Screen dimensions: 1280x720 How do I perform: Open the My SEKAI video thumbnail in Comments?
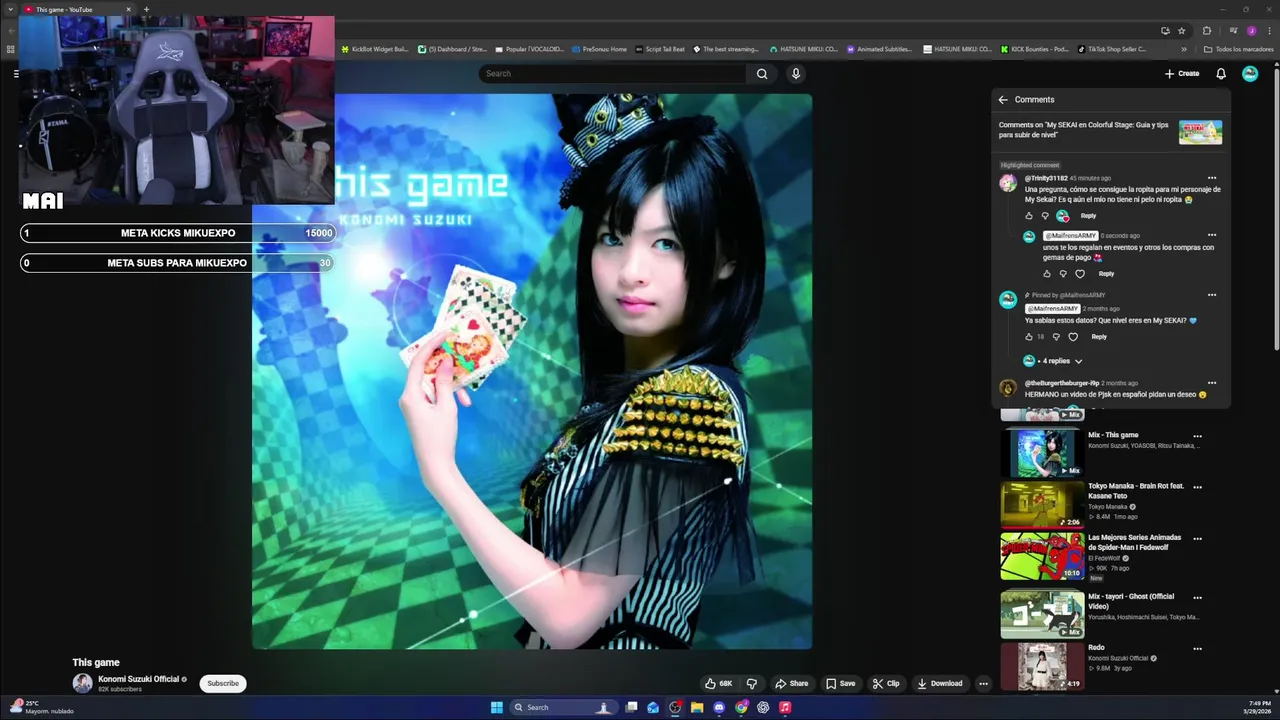1200,132
